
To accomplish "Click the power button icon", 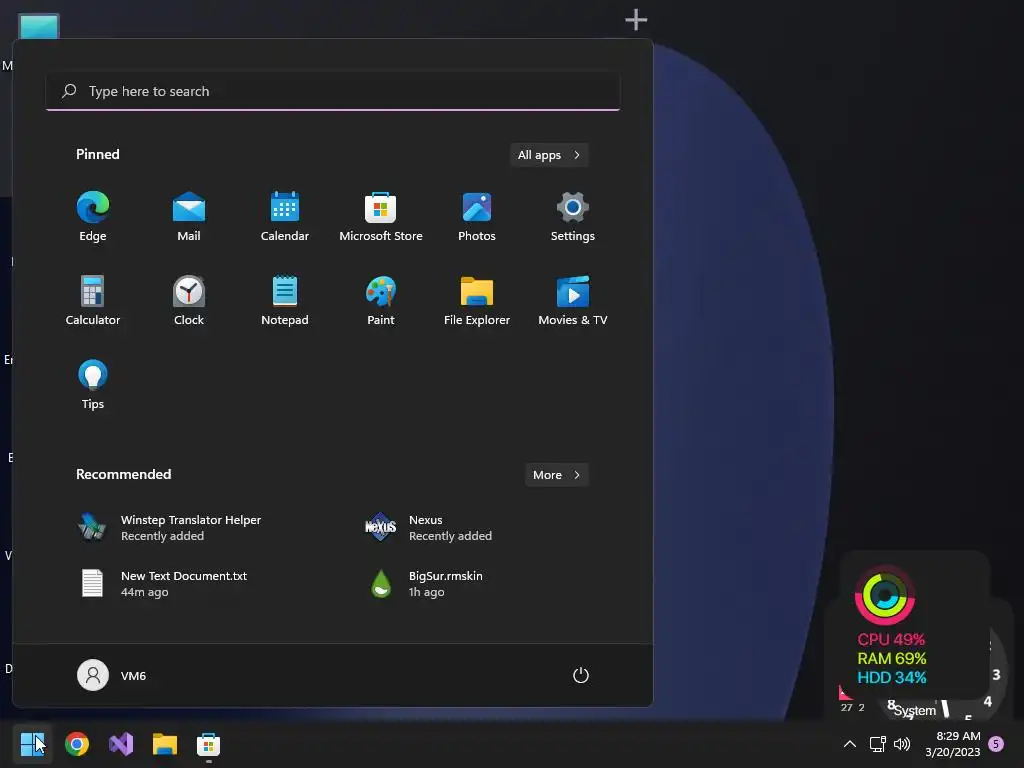I will pyautogui.click(x=581, y=675).
